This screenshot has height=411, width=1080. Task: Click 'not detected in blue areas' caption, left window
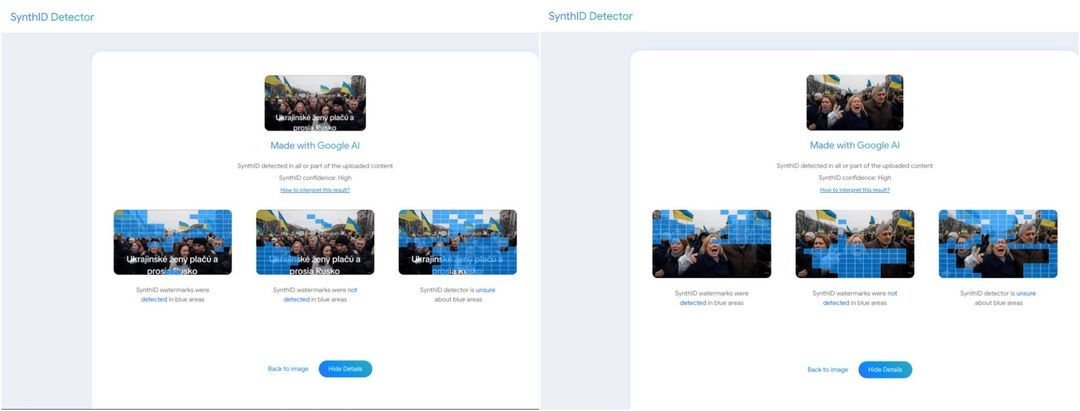[x=315, y=295]
